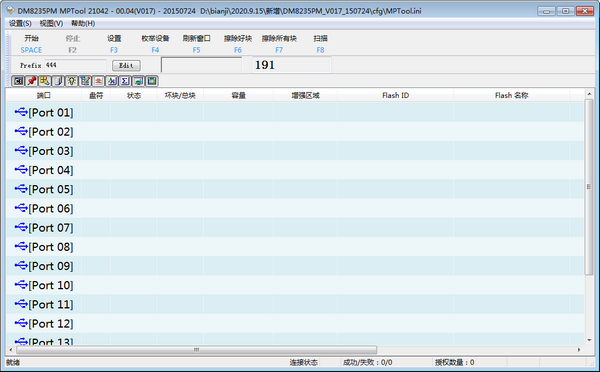Click the 扫描 F8 scan item
Viewport: 600px width, 372px height.
point(320,44)
